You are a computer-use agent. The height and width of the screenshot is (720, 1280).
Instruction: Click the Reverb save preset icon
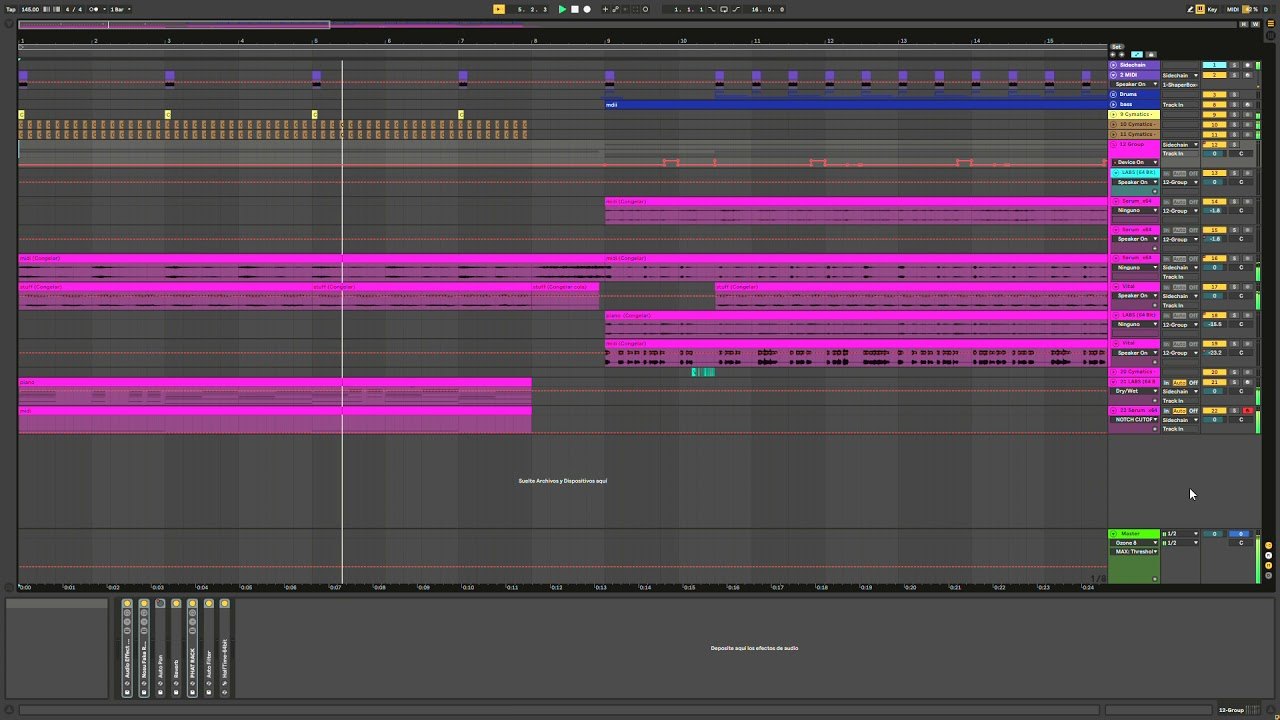point(176,692)
